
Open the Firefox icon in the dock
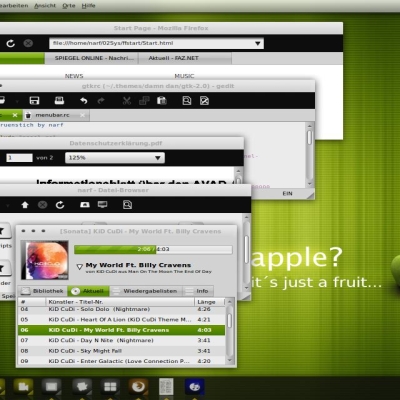coord(138,386)
